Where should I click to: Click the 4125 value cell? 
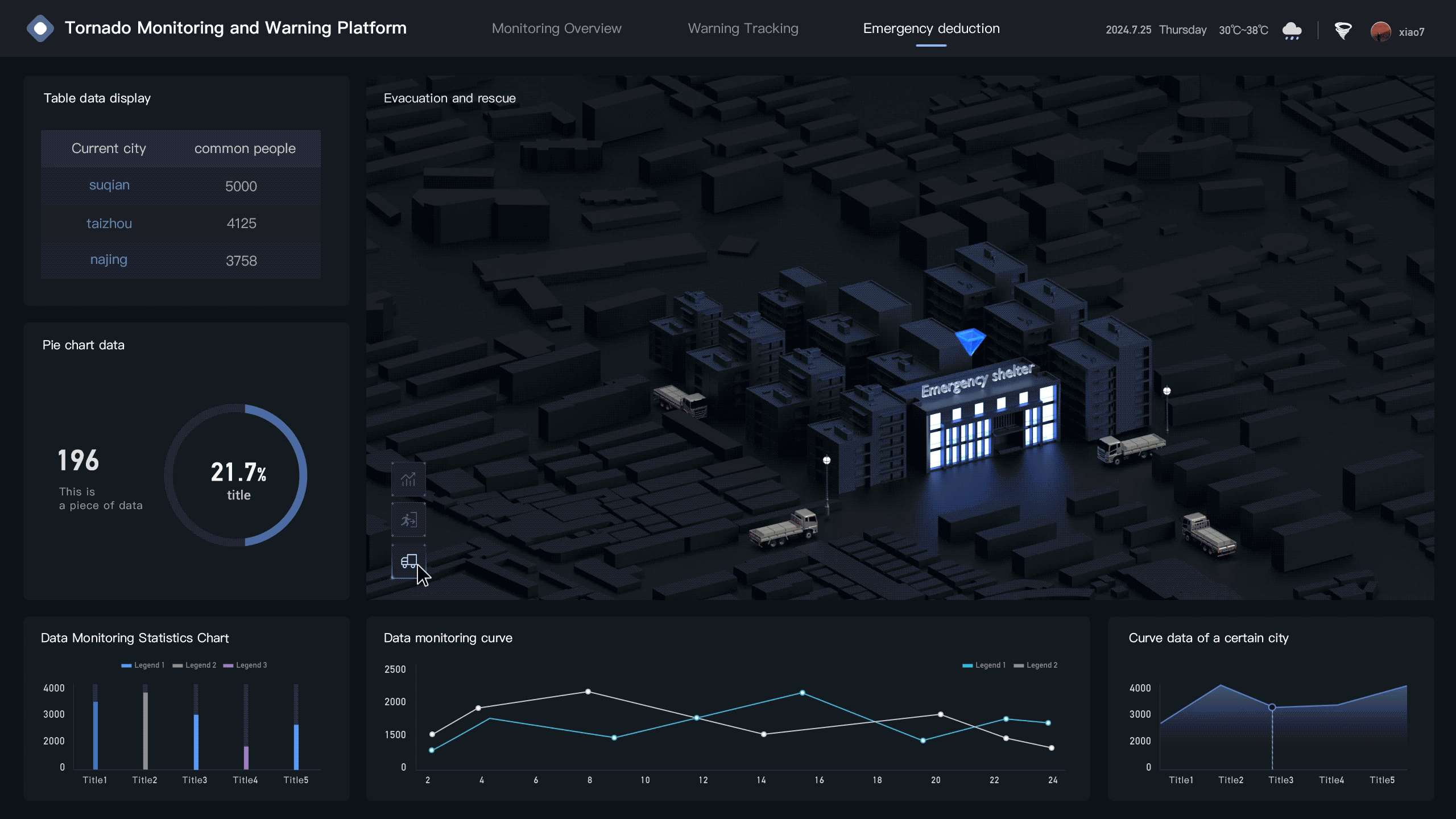point(242,224)
